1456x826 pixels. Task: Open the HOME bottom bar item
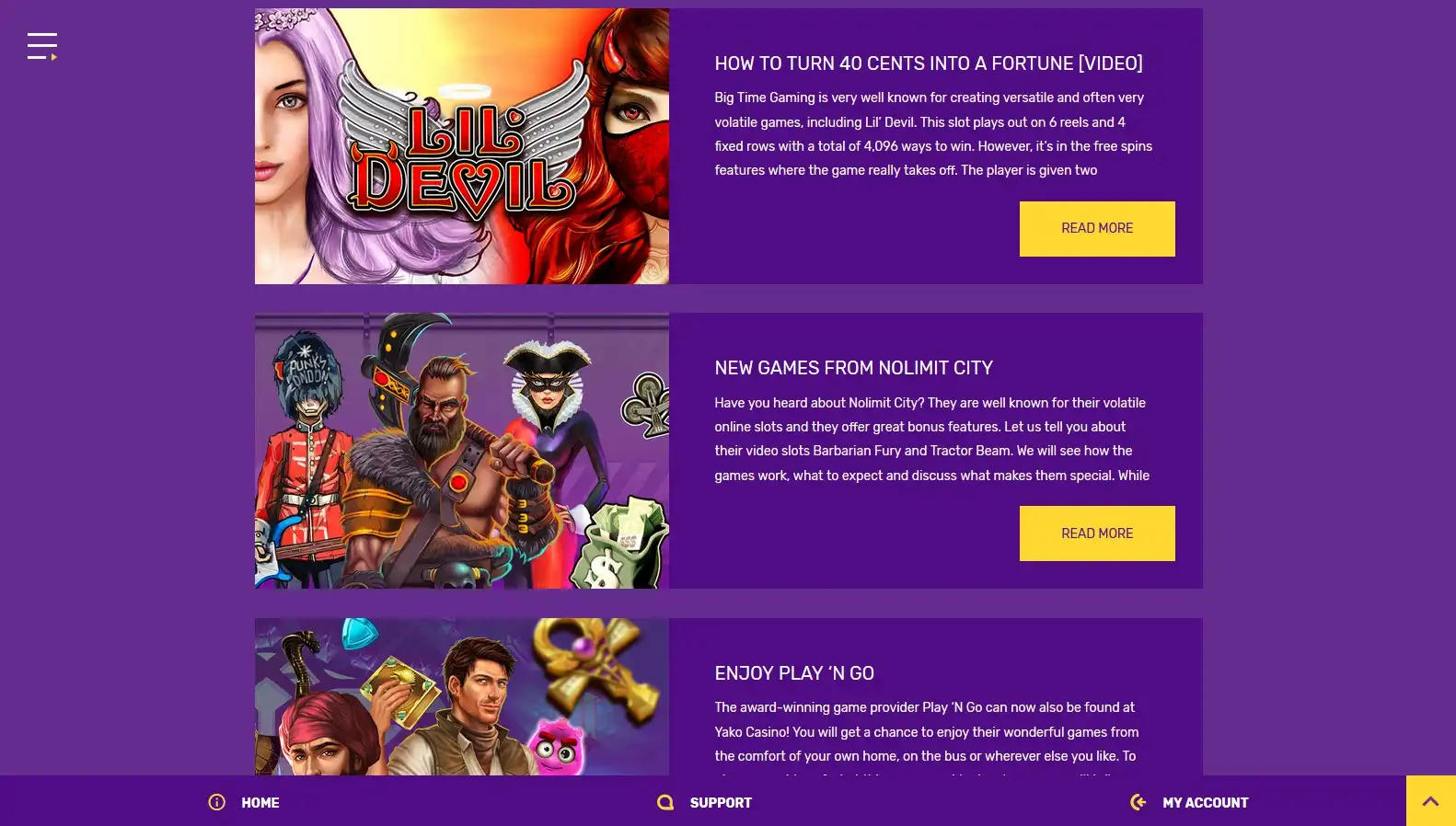[244, 802]
